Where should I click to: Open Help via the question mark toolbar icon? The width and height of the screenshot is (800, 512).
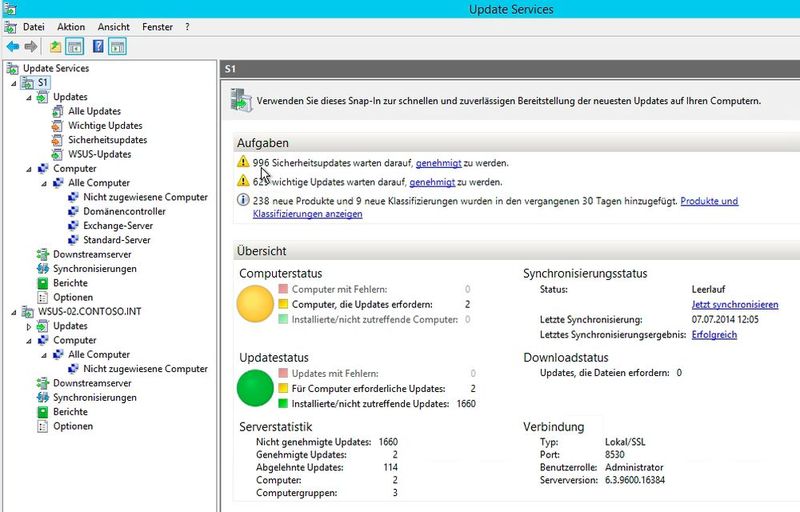coord(98,47)
